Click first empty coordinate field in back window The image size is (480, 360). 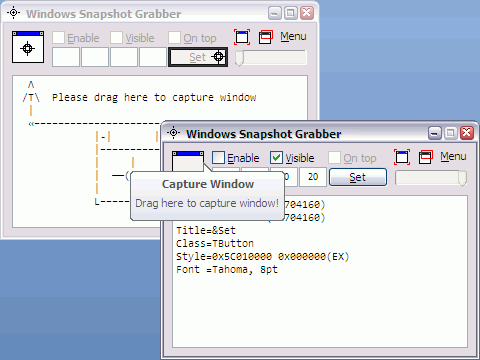click(66, 57)
